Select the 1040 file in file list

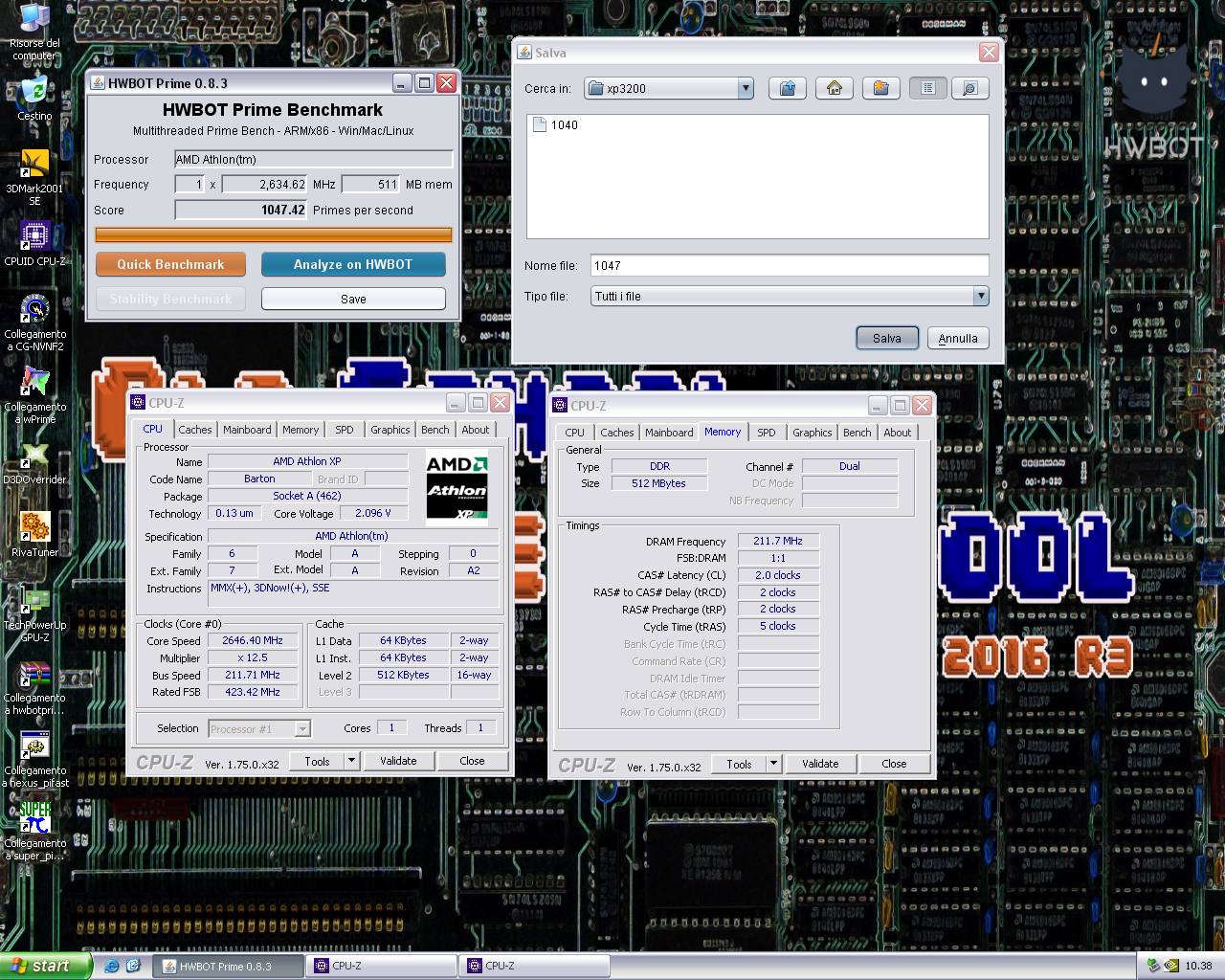point(555,124)
